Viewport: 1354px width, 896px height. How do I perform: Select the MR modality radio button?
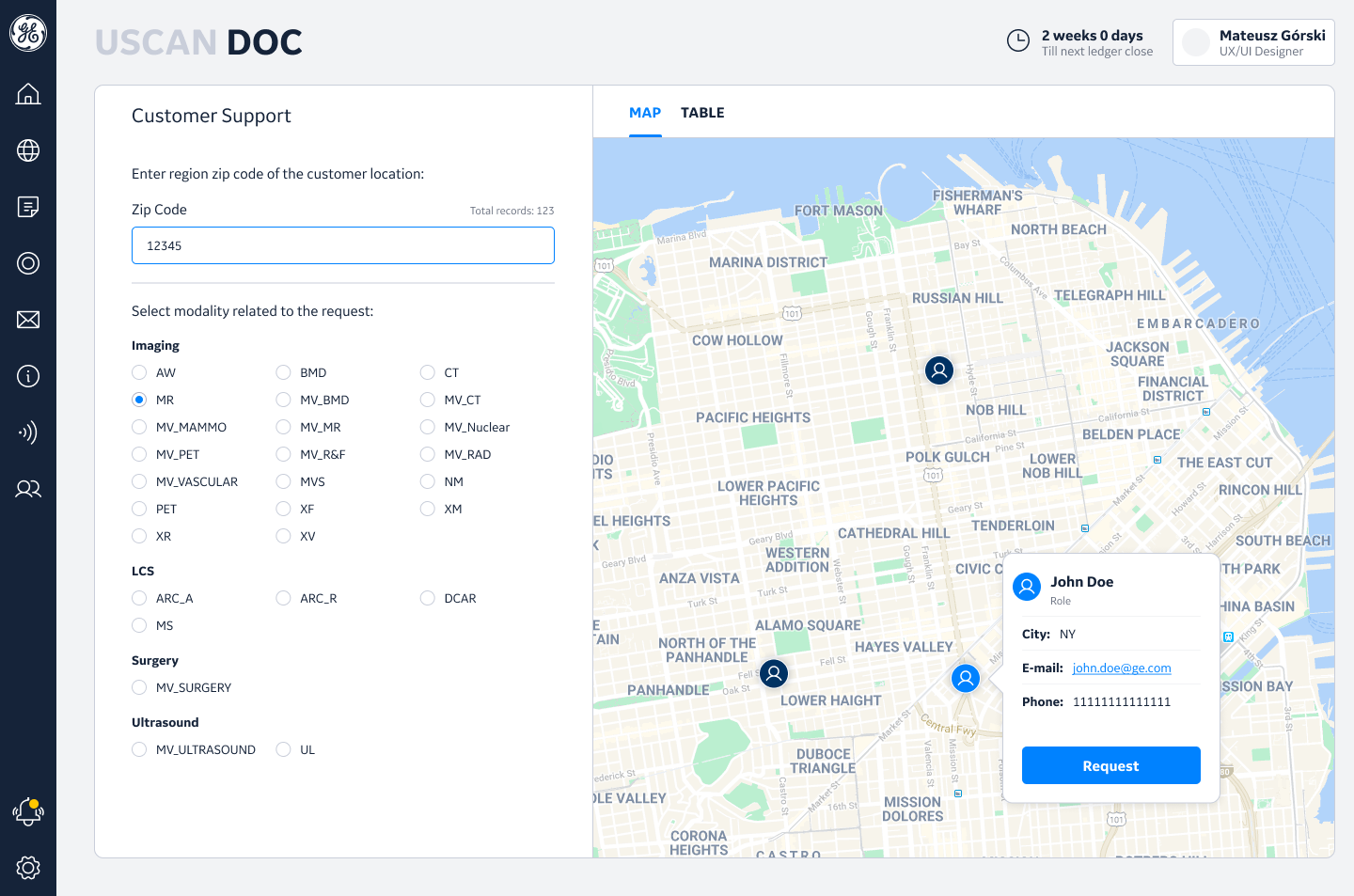coord(139,400)
